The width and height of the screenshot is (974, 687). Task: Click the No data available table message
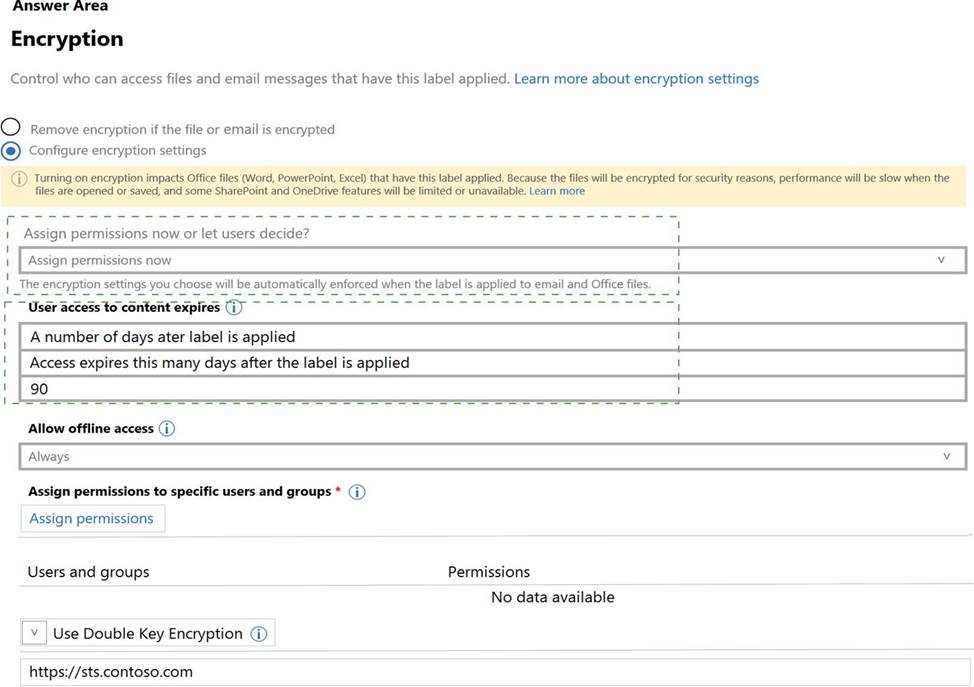[x=552, y=597]
